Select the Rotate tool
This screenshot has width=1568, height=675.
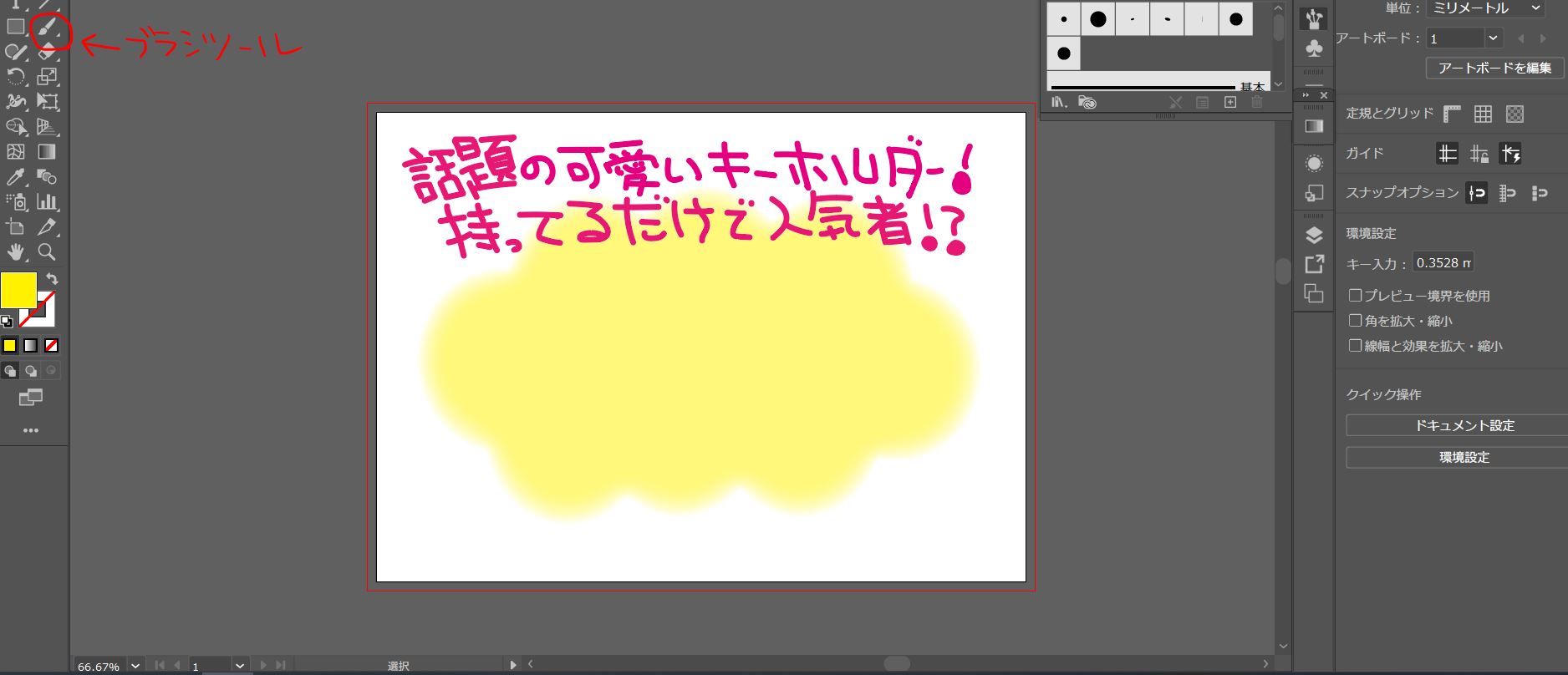pos(16,77)
